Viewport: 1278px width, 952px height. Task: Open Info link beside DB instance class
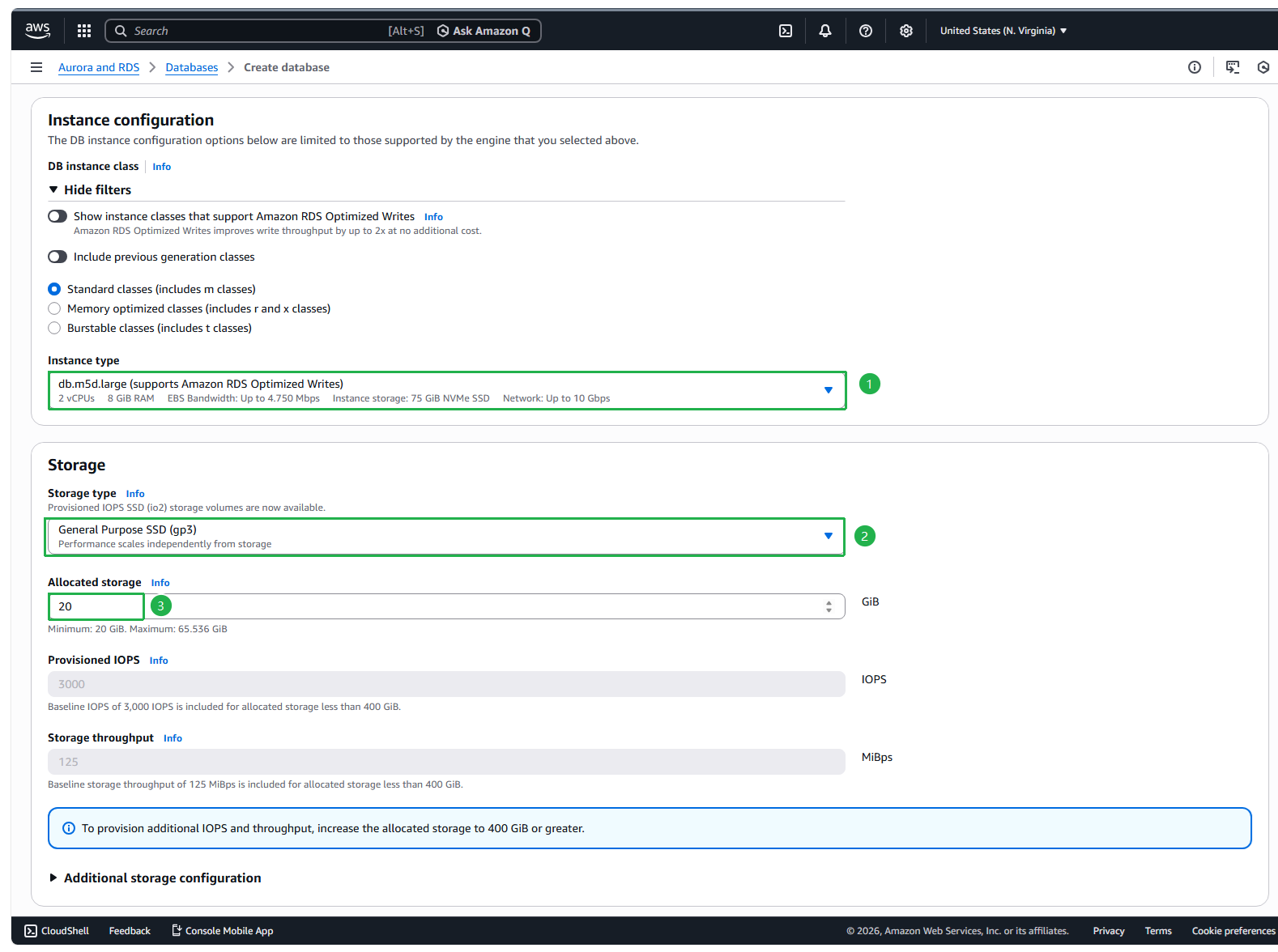[162, 167]
